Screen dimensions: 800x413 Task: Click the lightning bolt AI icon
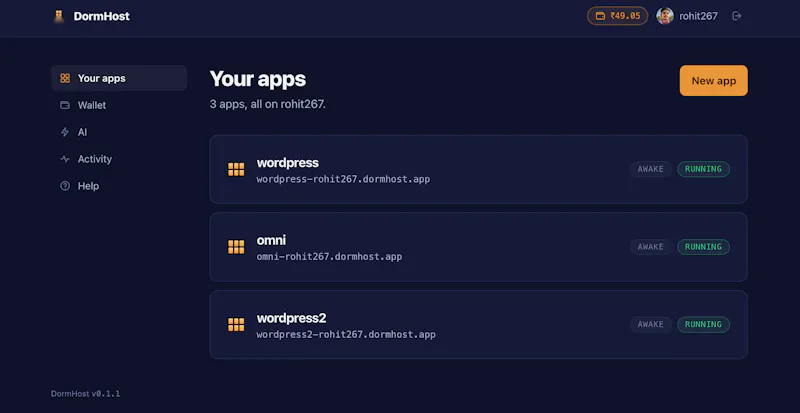[65, 132]
